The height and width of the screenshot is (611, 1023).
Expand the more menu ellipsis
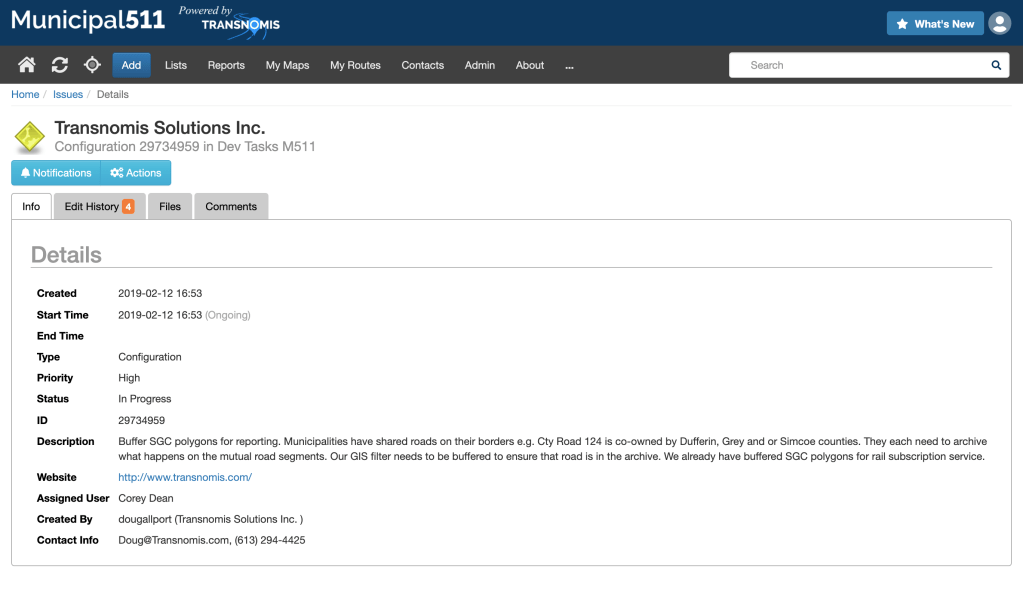click(x=569, y=65)
